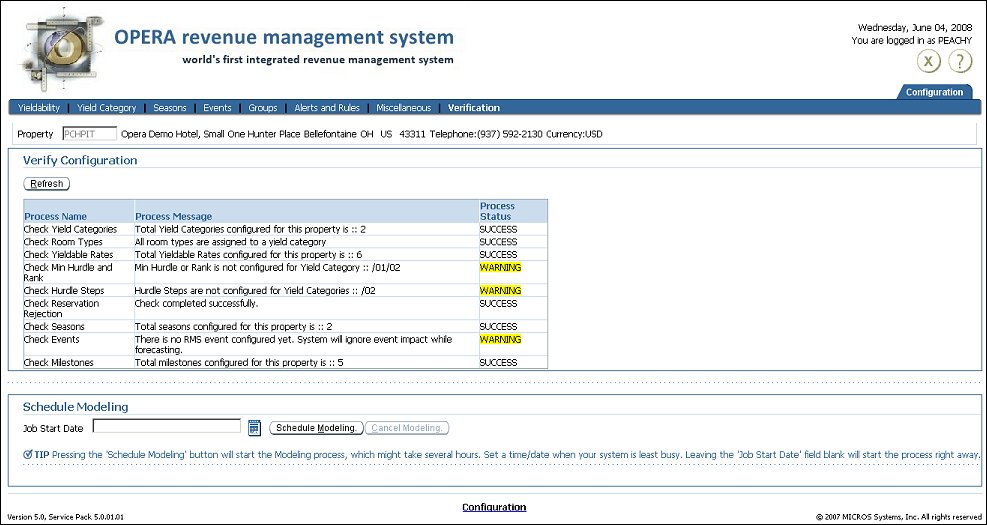Switch to the Configuration tab
Screen dimensions: 987x525
[x=934, y=92]
